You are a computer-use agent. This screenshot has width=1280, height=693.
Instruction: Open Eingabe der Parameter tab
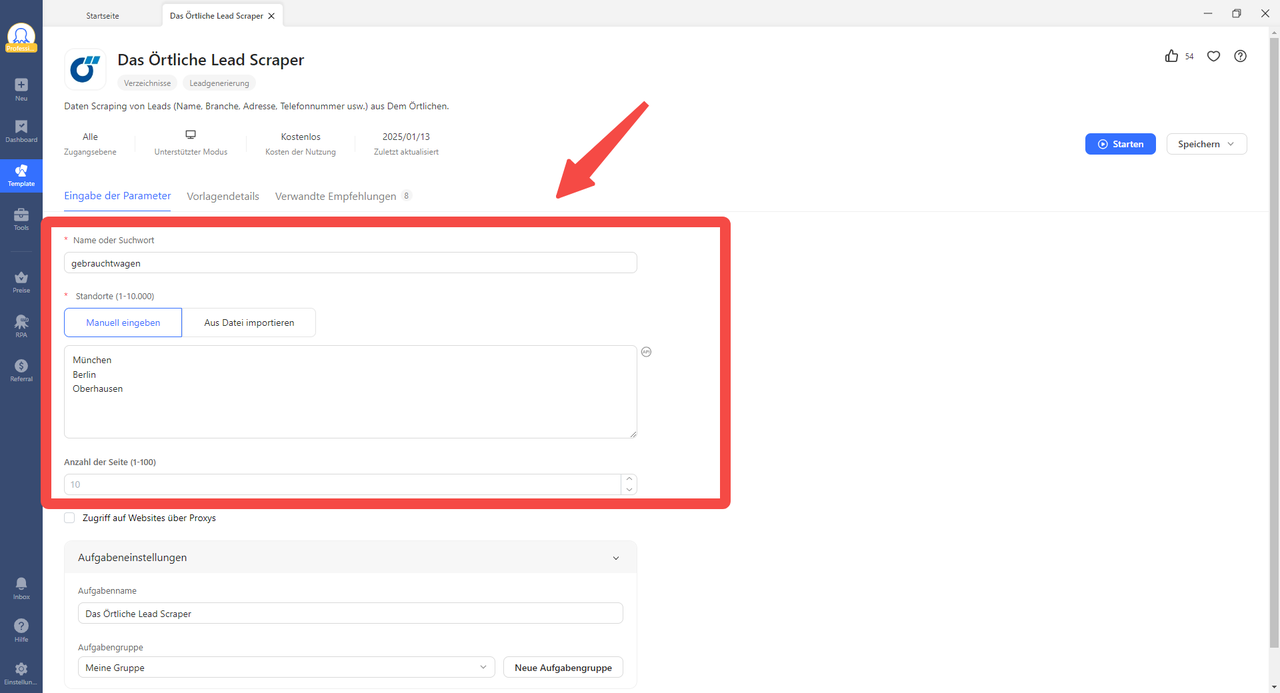pos(117,196)
